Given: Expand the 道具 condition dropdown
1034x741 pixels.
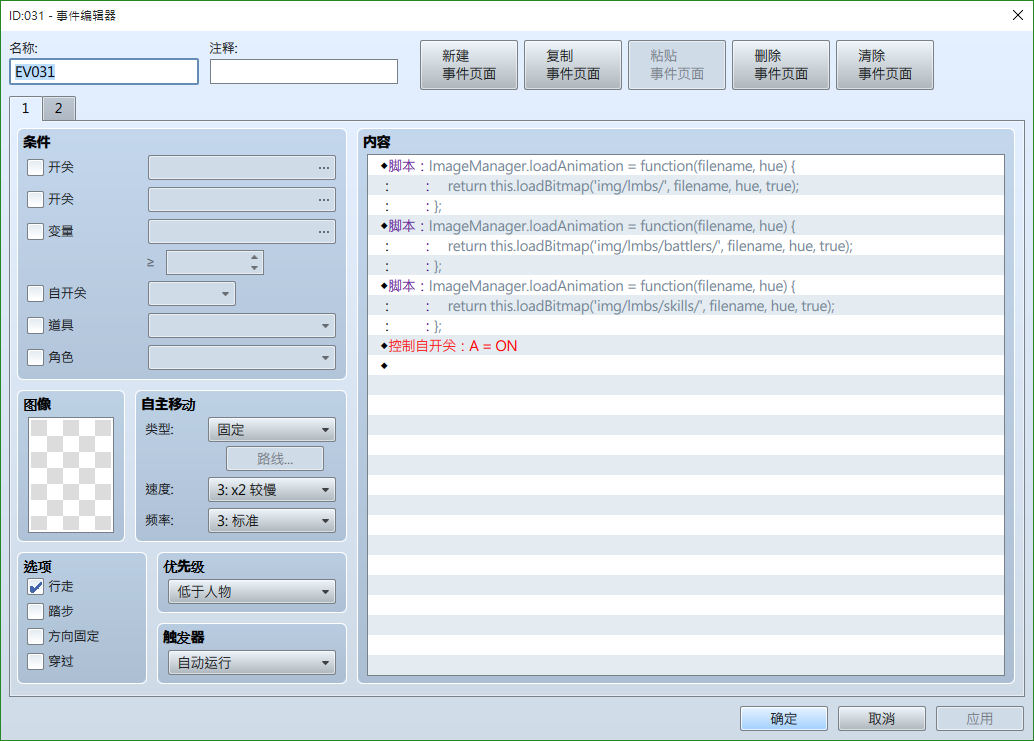Looking at the screenshot, I should pyautogui.click(x=242, y=326).
